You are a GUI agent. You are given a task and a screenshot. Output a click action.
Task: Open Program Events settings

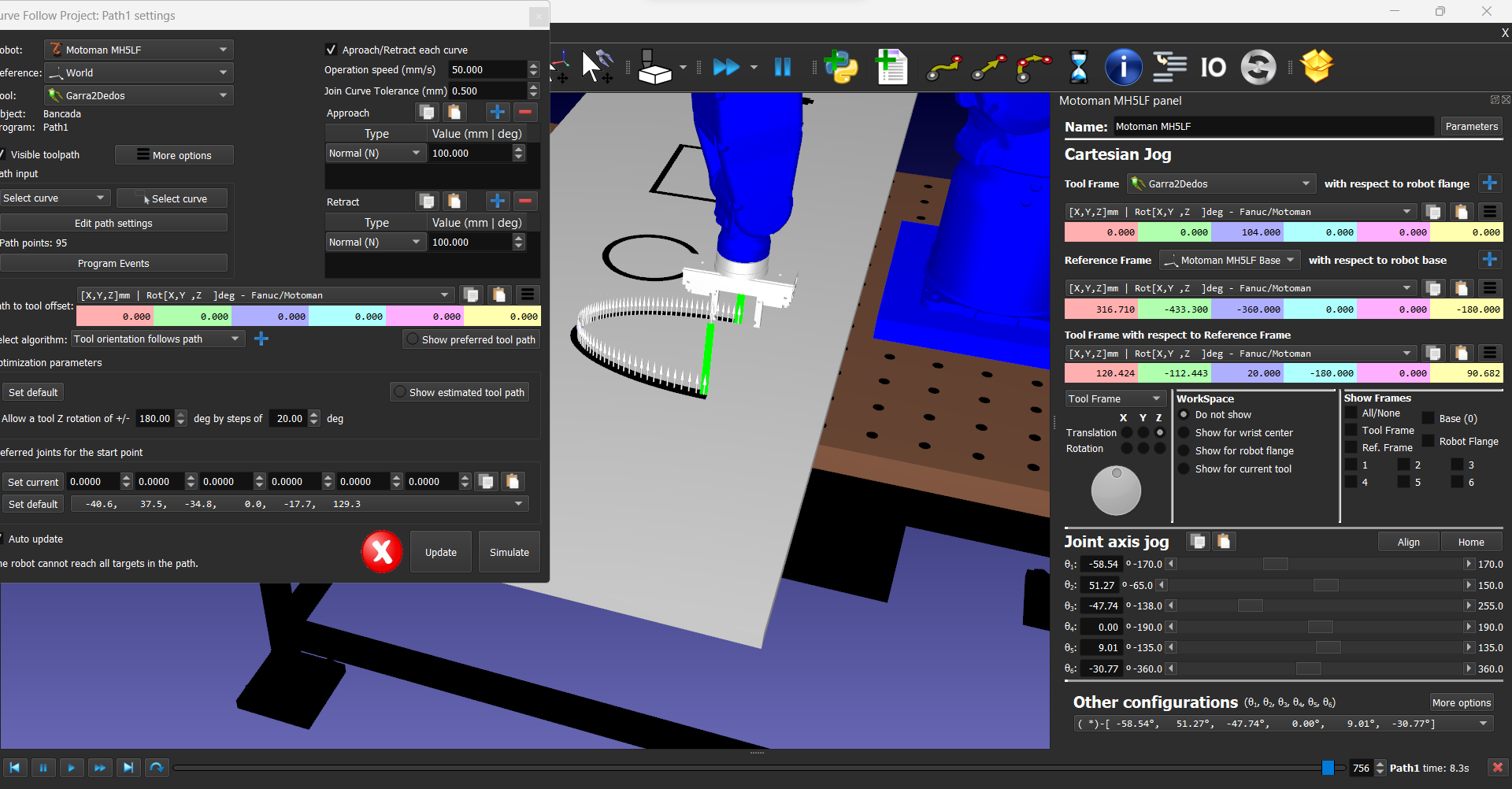[x=113, y=263]
